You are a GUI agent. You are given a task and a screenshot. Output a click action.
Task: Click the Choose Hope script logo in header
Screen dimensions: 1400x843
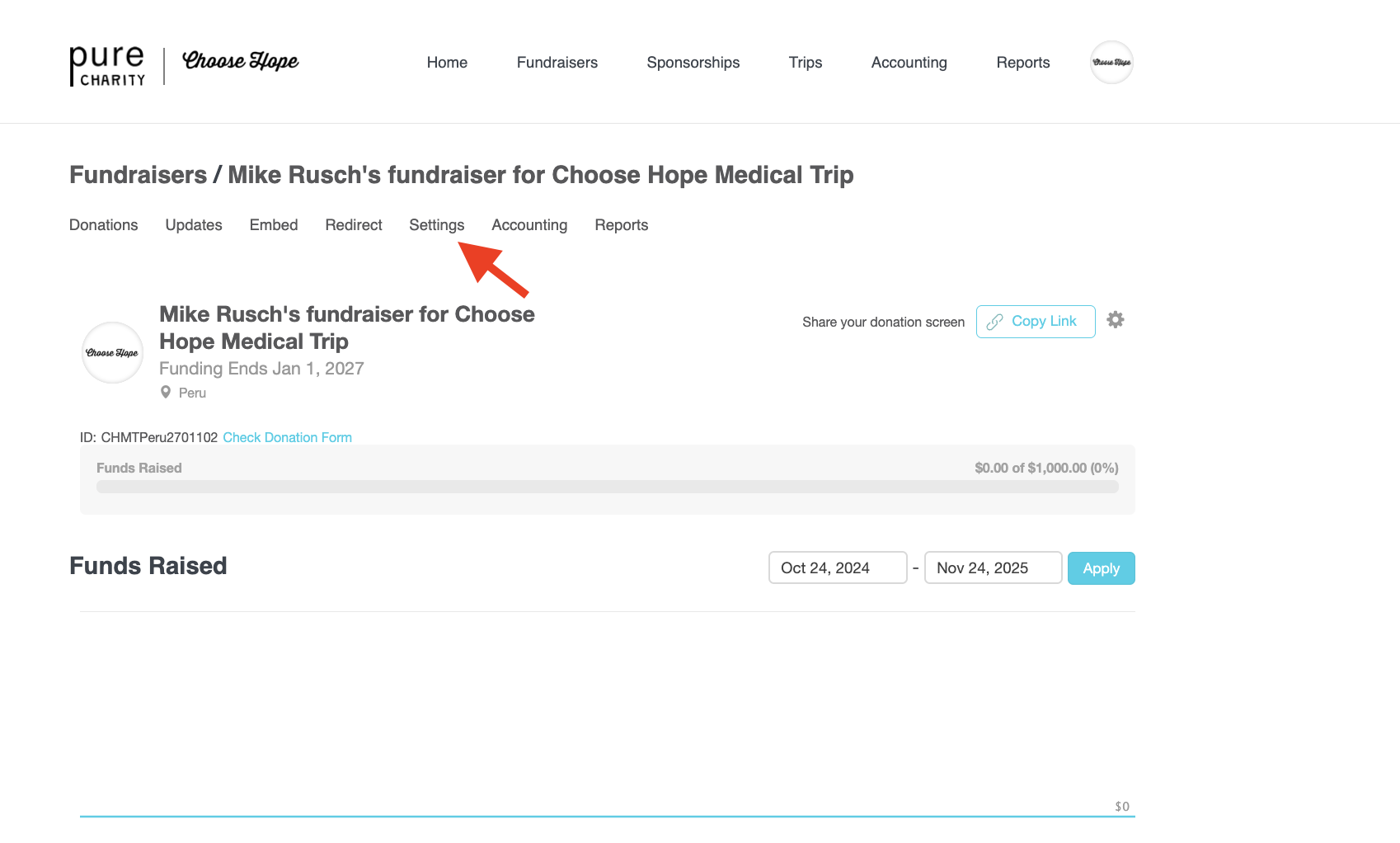240,62
